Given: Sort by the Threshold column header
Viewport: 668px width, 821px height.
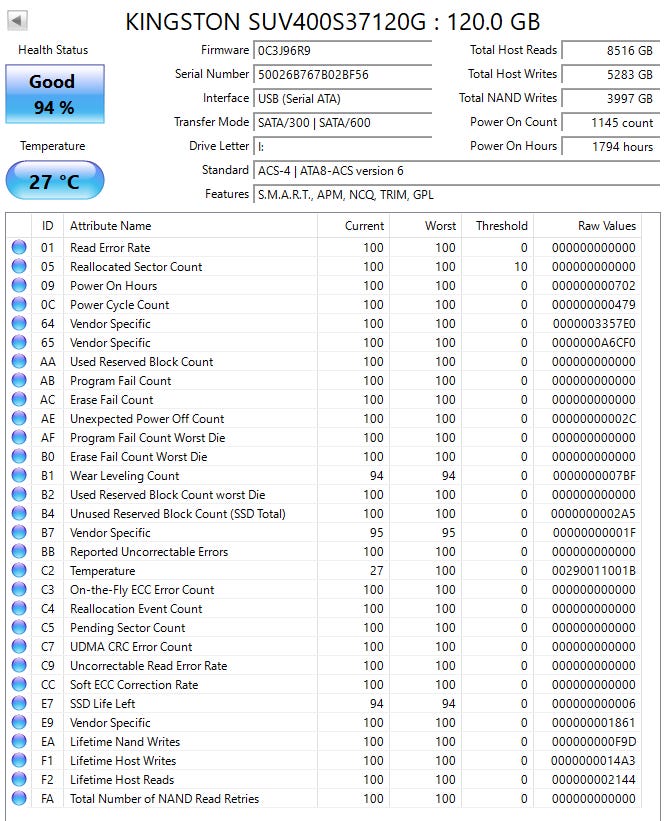Looking at the screenshot, I should click(x=497, y=226).
